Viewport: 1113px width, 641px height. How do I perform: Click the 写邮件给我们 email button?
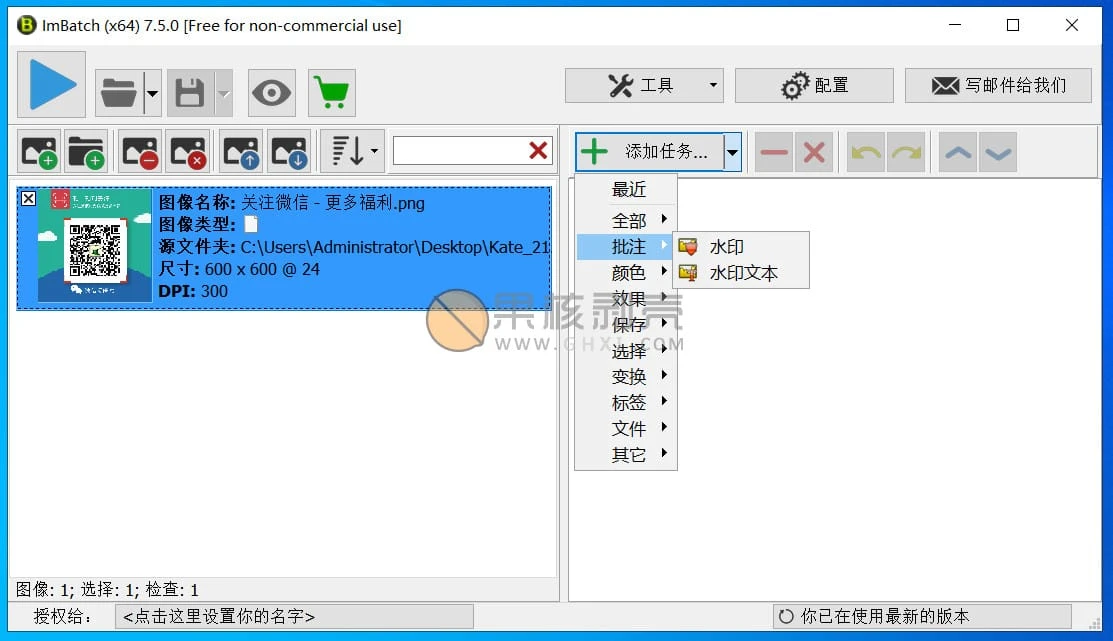998,86
